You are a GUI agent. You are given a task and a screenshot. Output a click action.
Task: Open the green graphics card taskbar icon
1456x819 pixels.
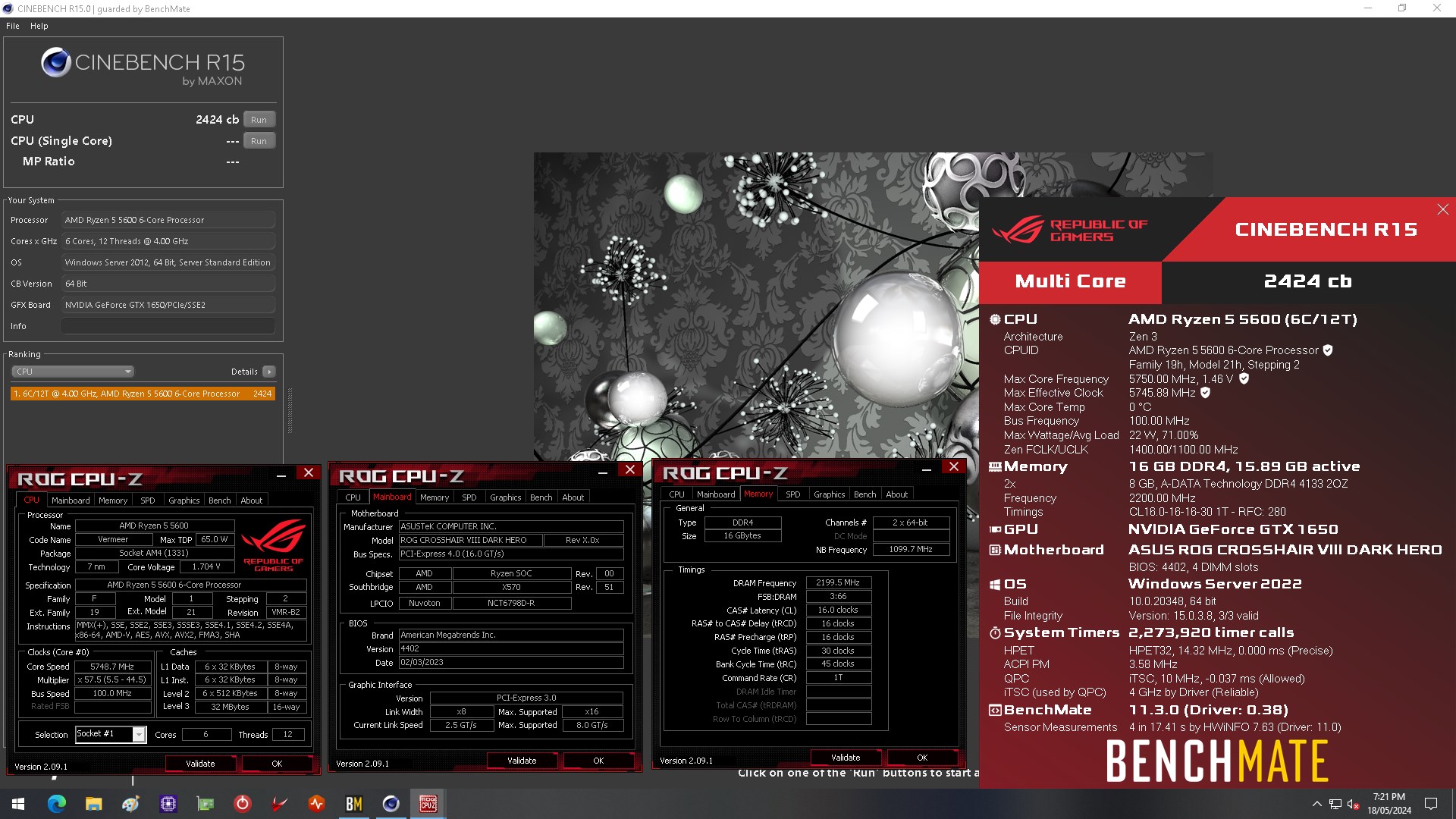[x=206, y=804]
